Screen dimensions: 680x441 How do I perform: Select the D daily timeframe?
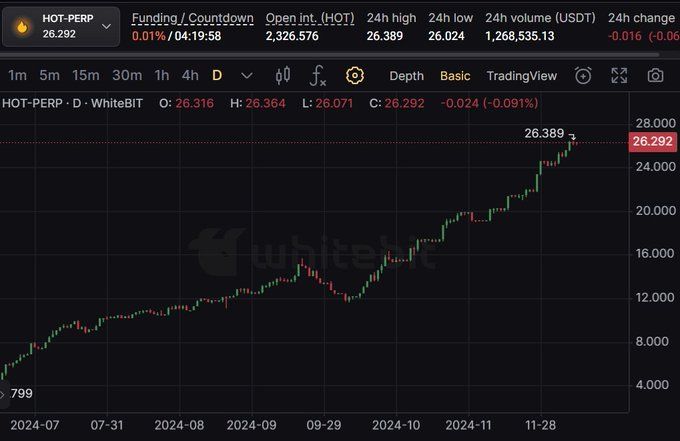pyautogui.click(x=217, y=75)
